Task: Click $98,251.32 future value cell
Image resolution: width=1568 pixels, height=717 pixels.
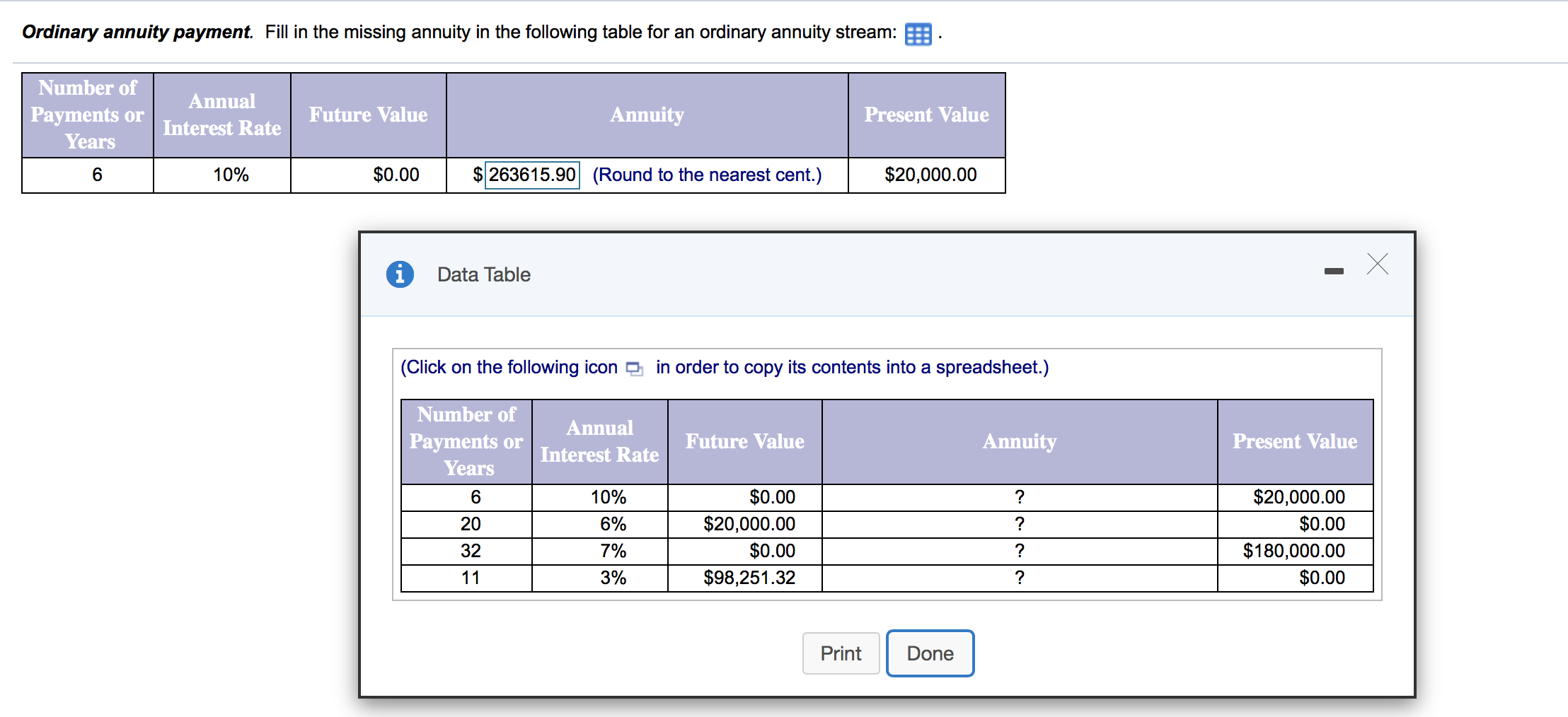Action: 749,578
